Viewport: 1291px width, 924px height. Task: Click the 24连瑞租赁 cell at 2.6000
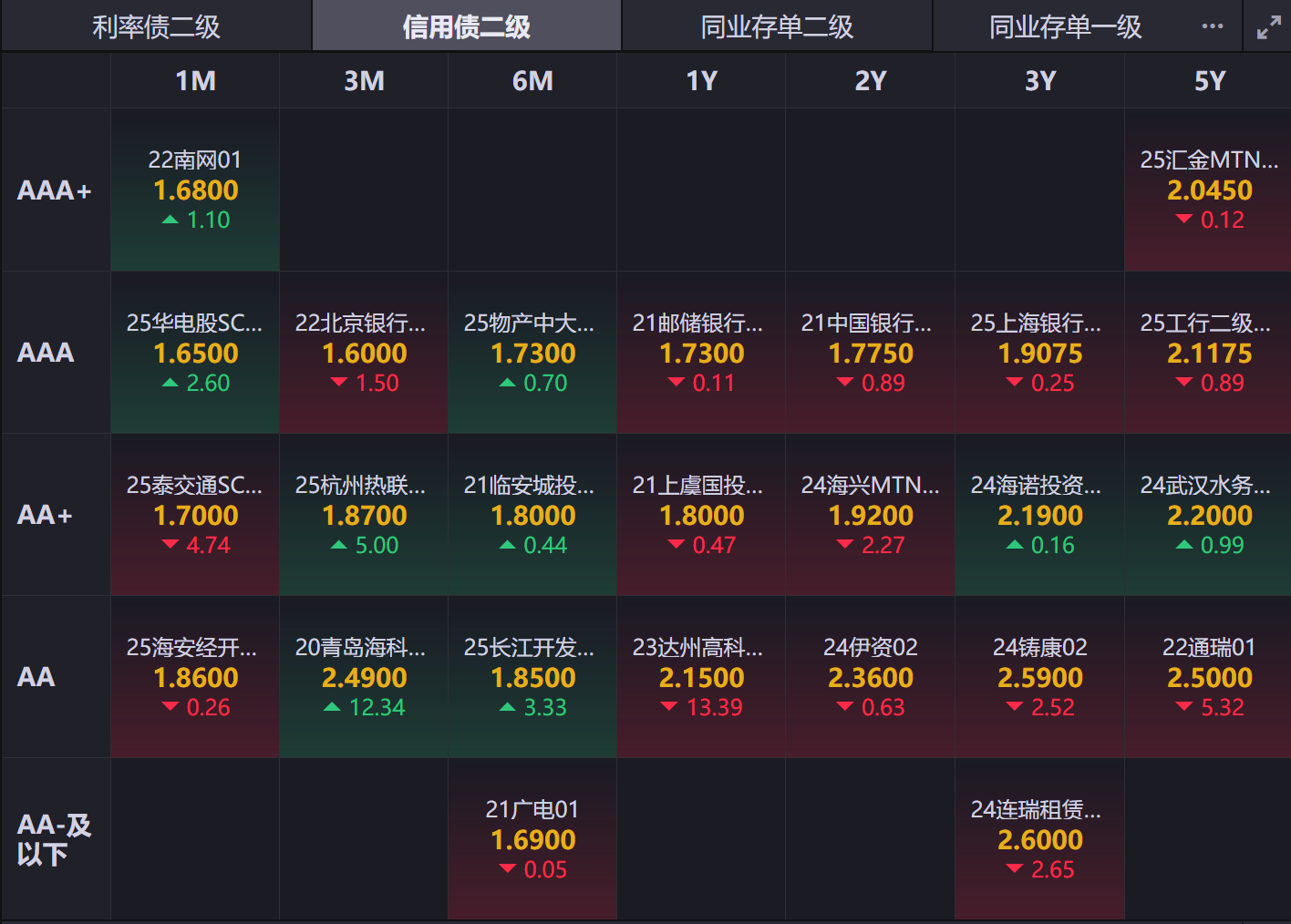point(1039,839)
